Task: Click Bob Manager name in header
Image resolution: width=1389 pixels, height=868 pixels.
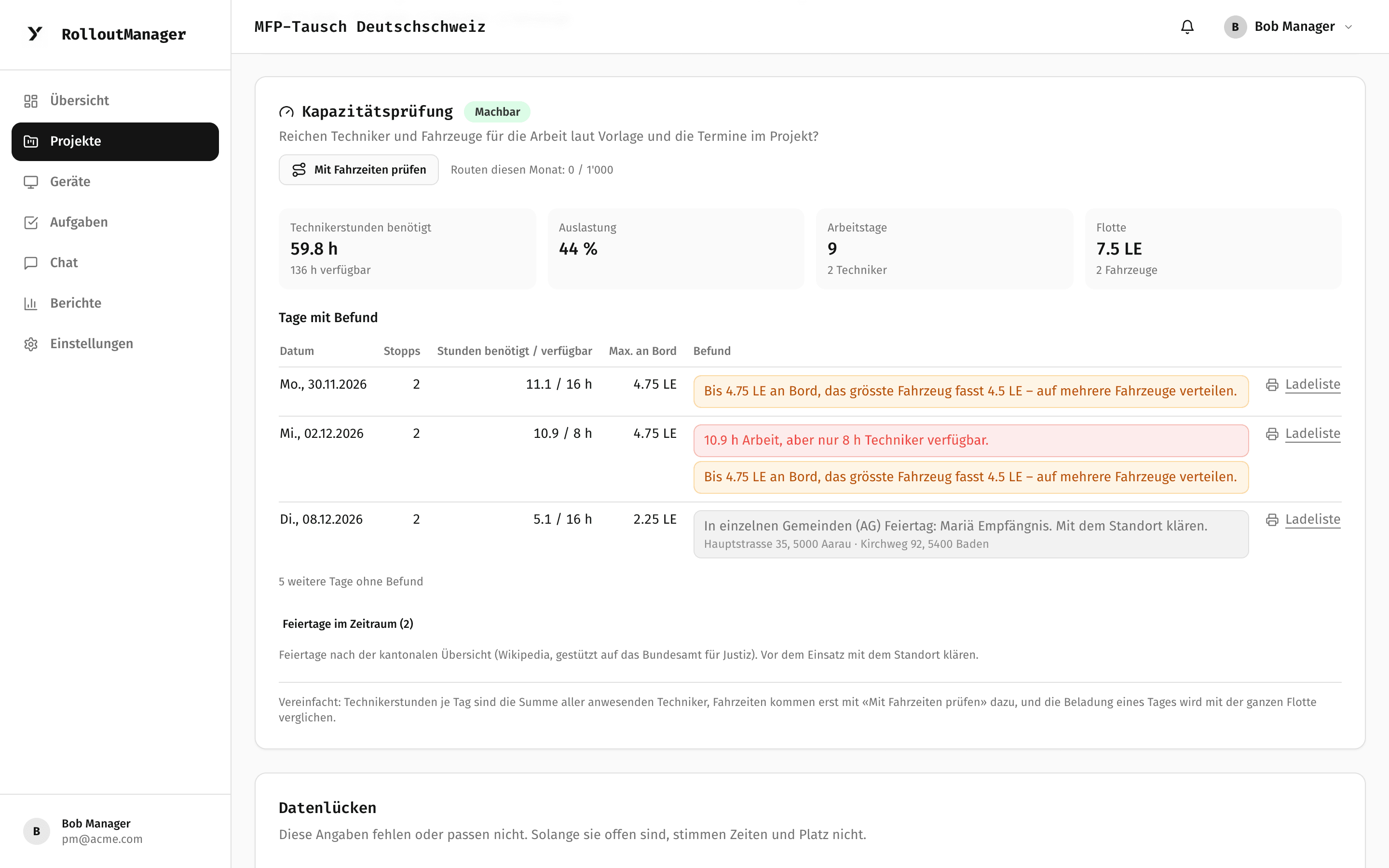Action: [x=1294, y=27]
